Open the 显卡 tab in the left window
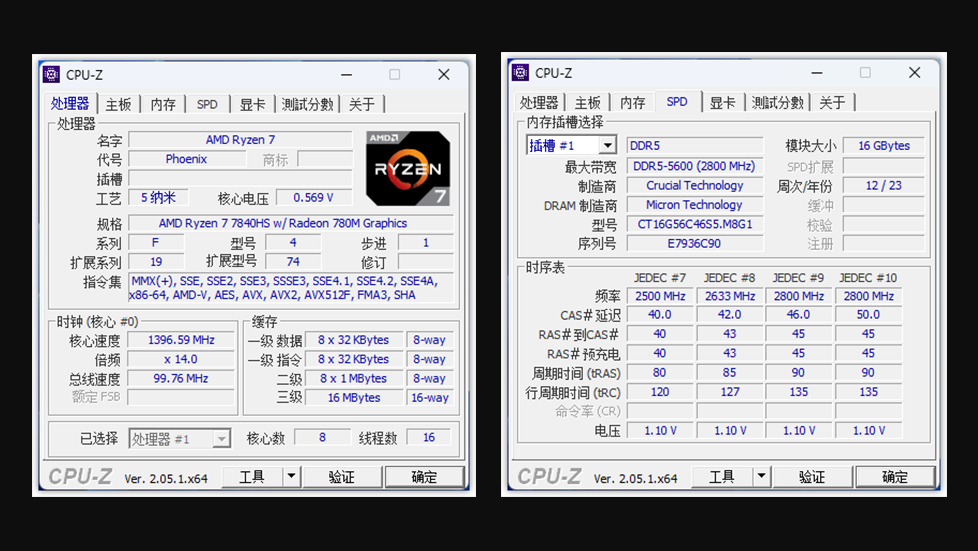Image resolution: width=978 pixels, height=551 pixels. coord(252,104)
